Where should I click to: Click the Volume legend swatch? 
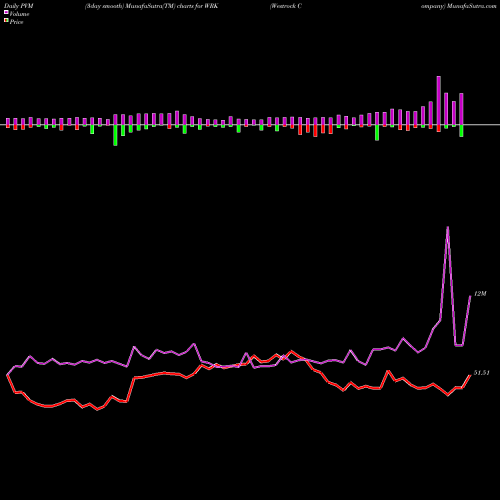[6, 12]
